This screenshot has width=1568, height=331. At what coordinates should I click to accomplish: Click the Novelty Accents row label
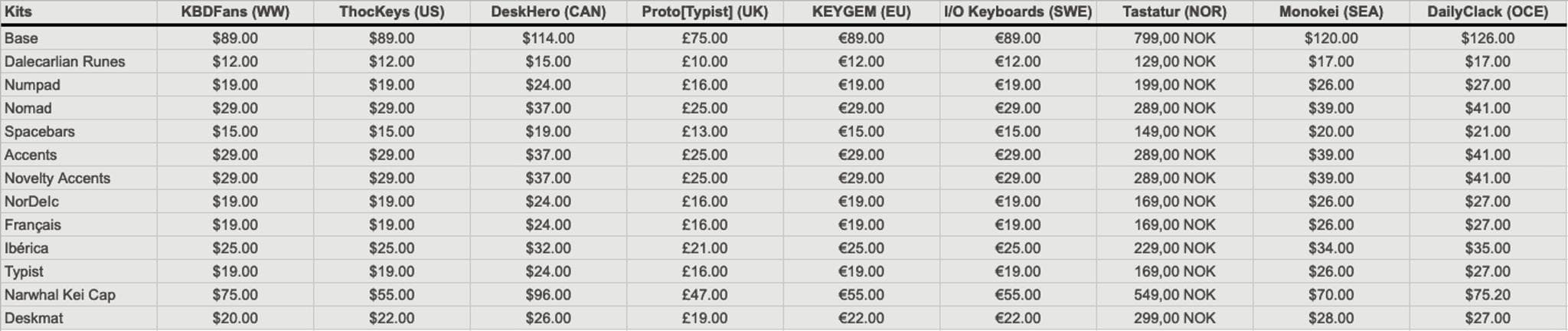click(x=57, y=179)
